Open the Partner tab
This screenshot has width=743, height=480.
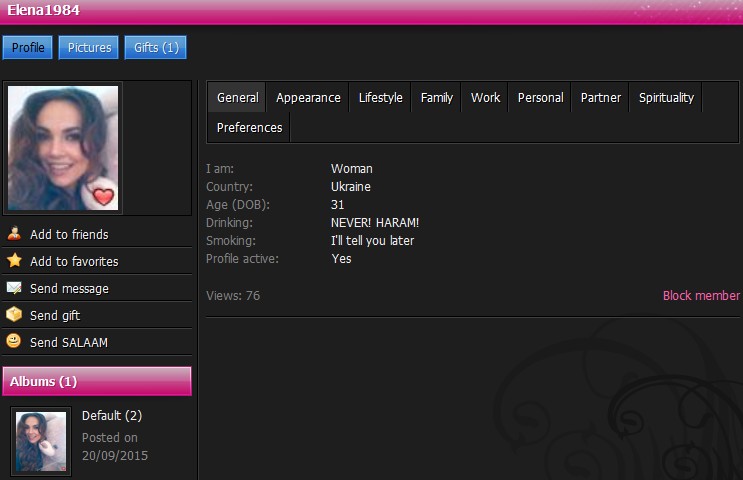600,98
